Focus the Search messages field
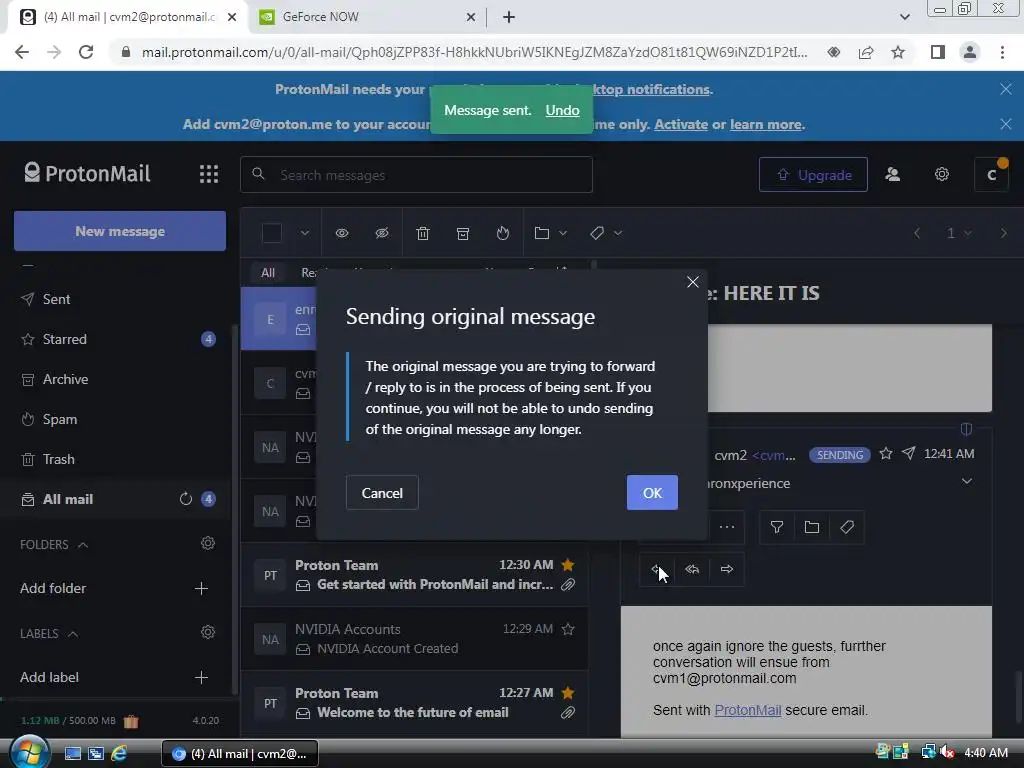 pyautogui.click(x=417, y=174)
